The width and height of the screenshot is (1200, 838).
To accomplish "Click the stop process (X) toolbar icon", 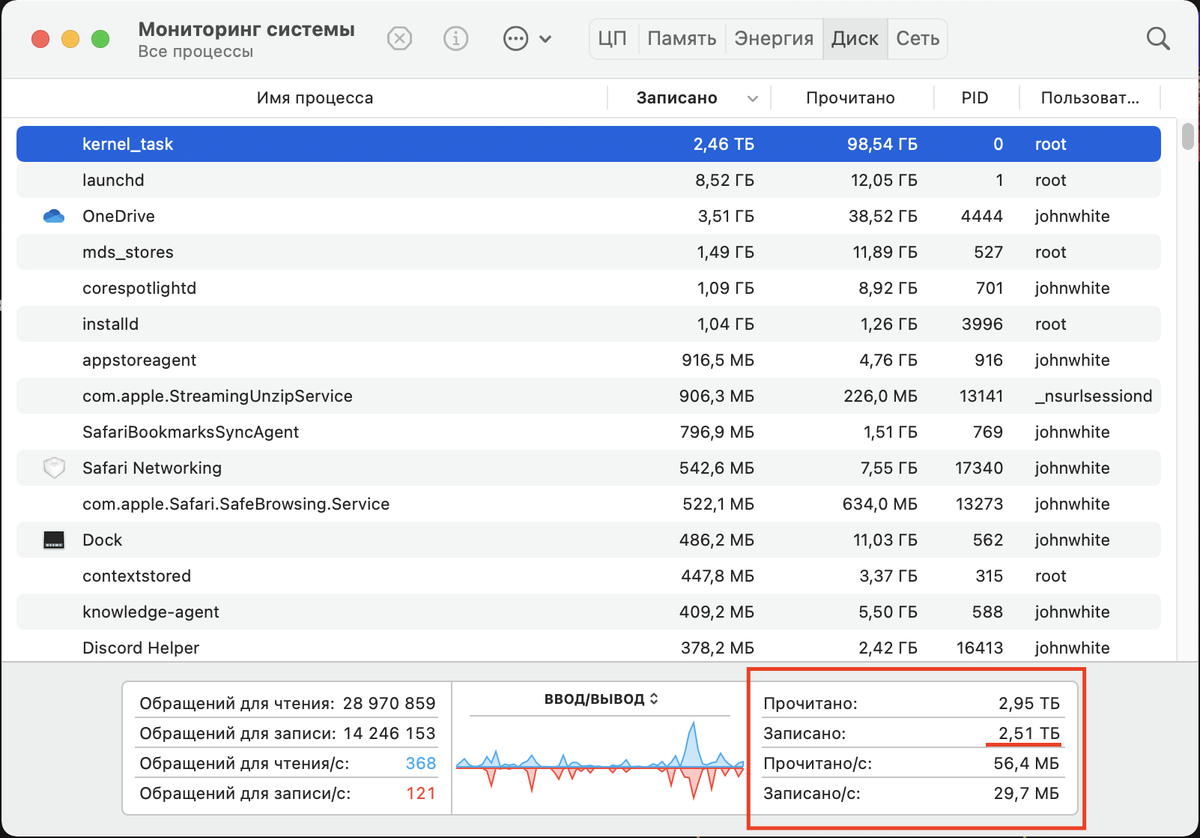I will point(399,39).
